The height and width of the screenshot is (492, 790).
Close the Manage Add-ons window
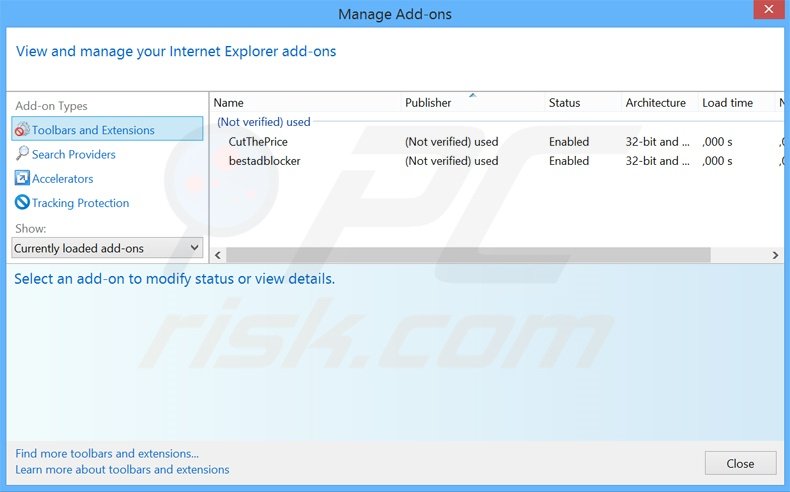740,463
